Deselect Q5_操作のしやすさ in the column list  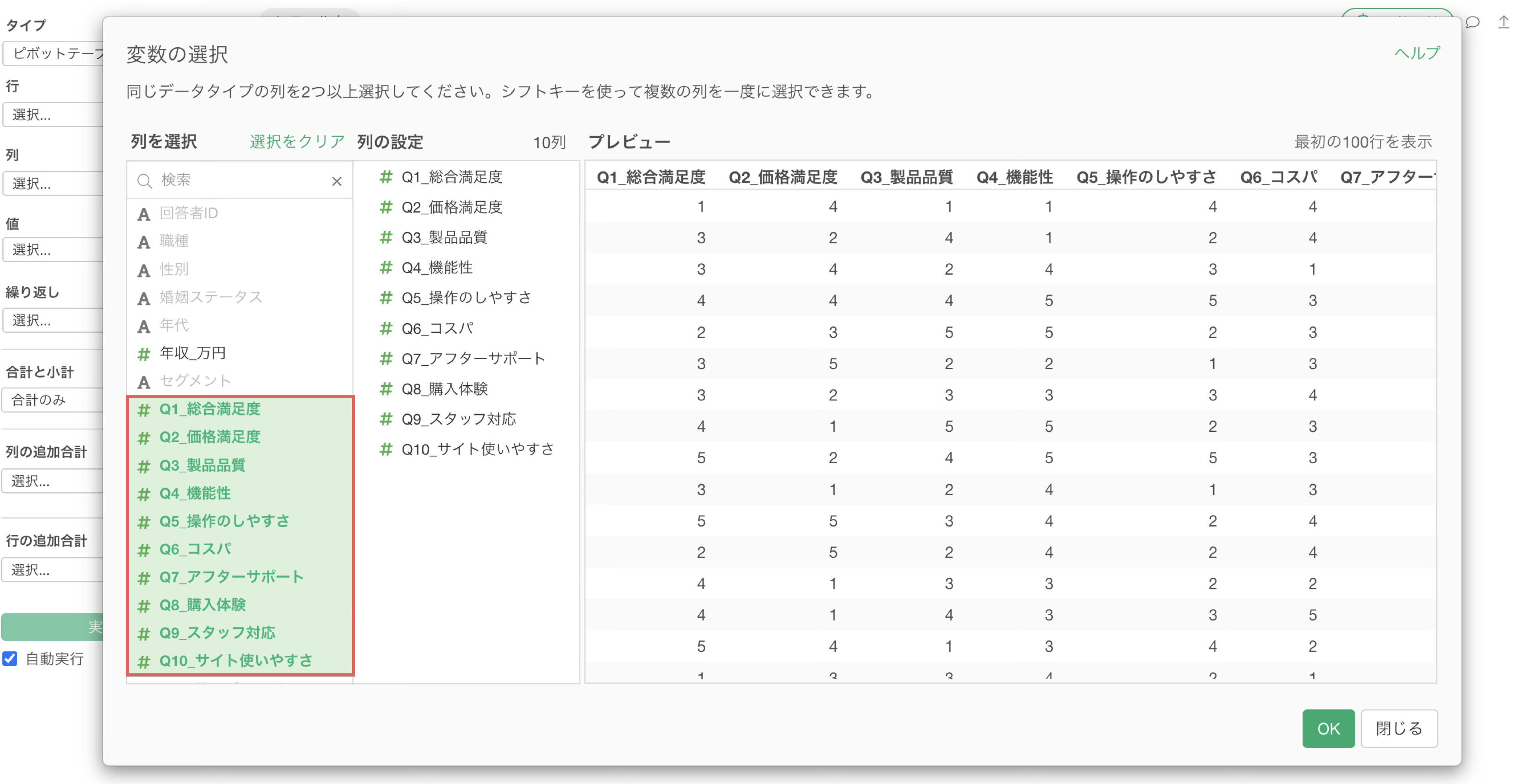tap(240, 521)
